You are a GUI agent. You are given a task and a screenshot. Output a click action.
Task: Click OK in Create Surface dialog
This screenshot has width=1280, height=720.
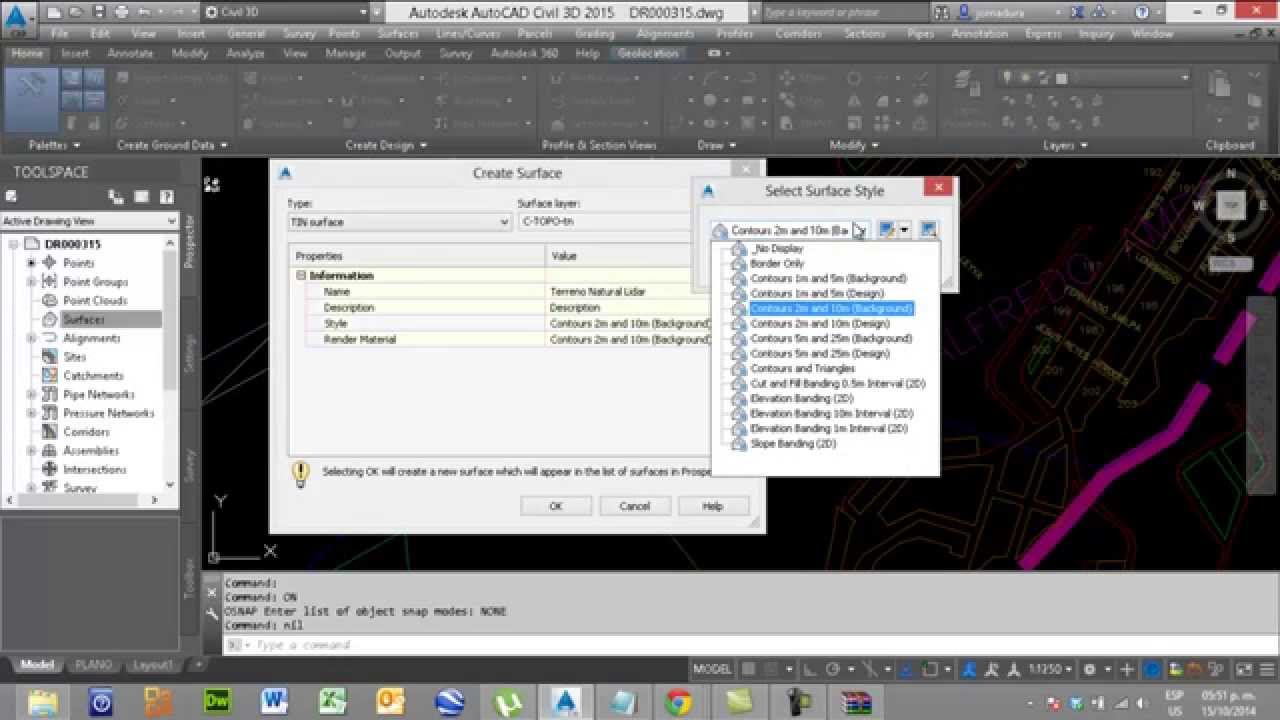[556, 506]
